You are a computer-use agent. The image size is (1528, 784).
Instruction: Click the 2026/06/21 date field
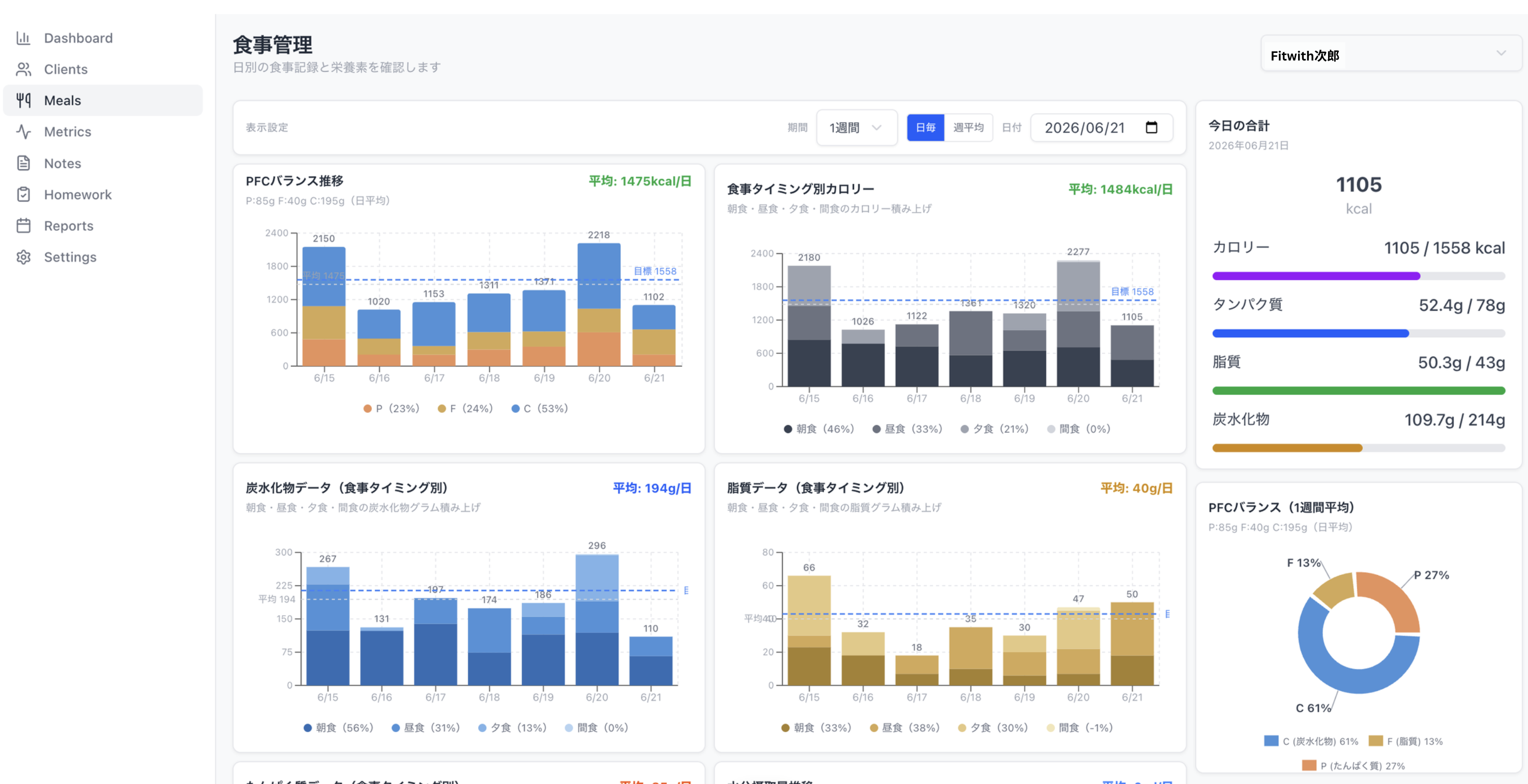click(1101, 128)
